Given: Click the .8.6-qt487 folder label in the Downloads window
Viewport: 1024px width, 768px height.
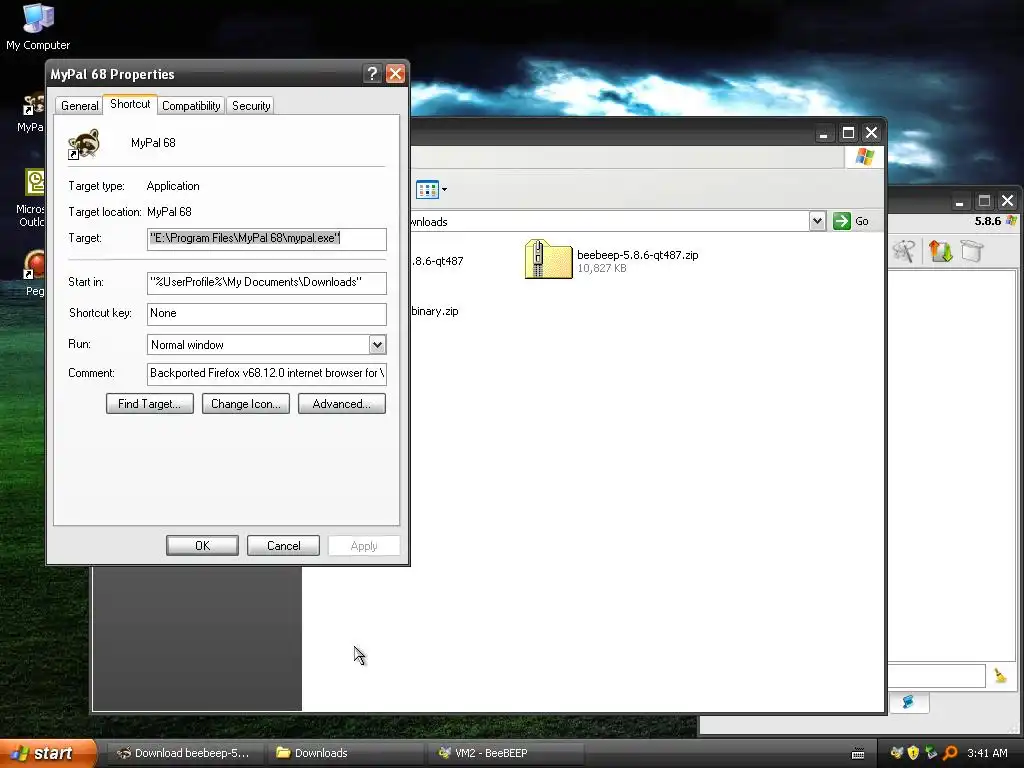Looking at the screenshot, I should pos(438,261).
